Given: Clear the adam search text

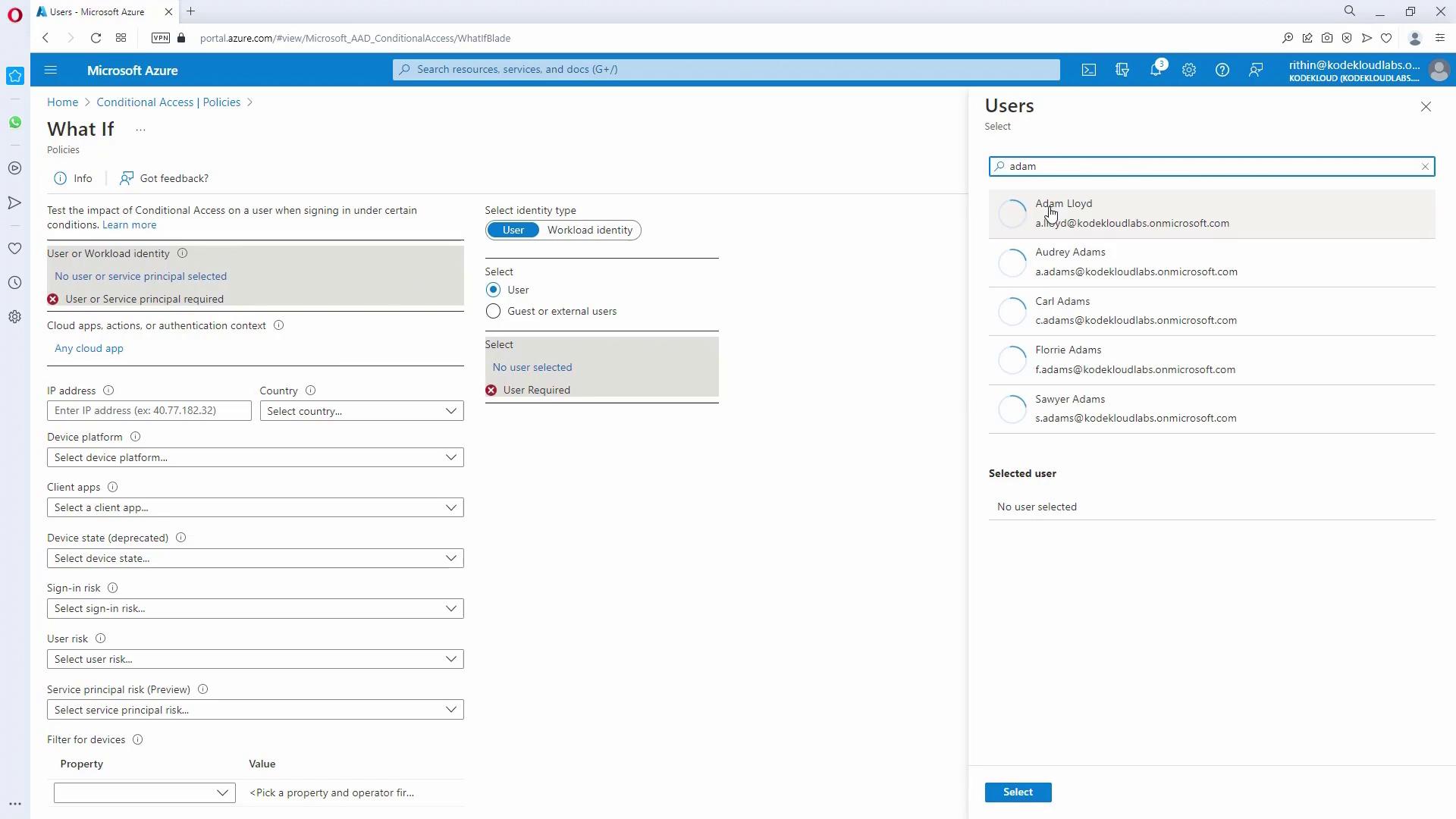Looking at the screenshot, I should 1425,167.
